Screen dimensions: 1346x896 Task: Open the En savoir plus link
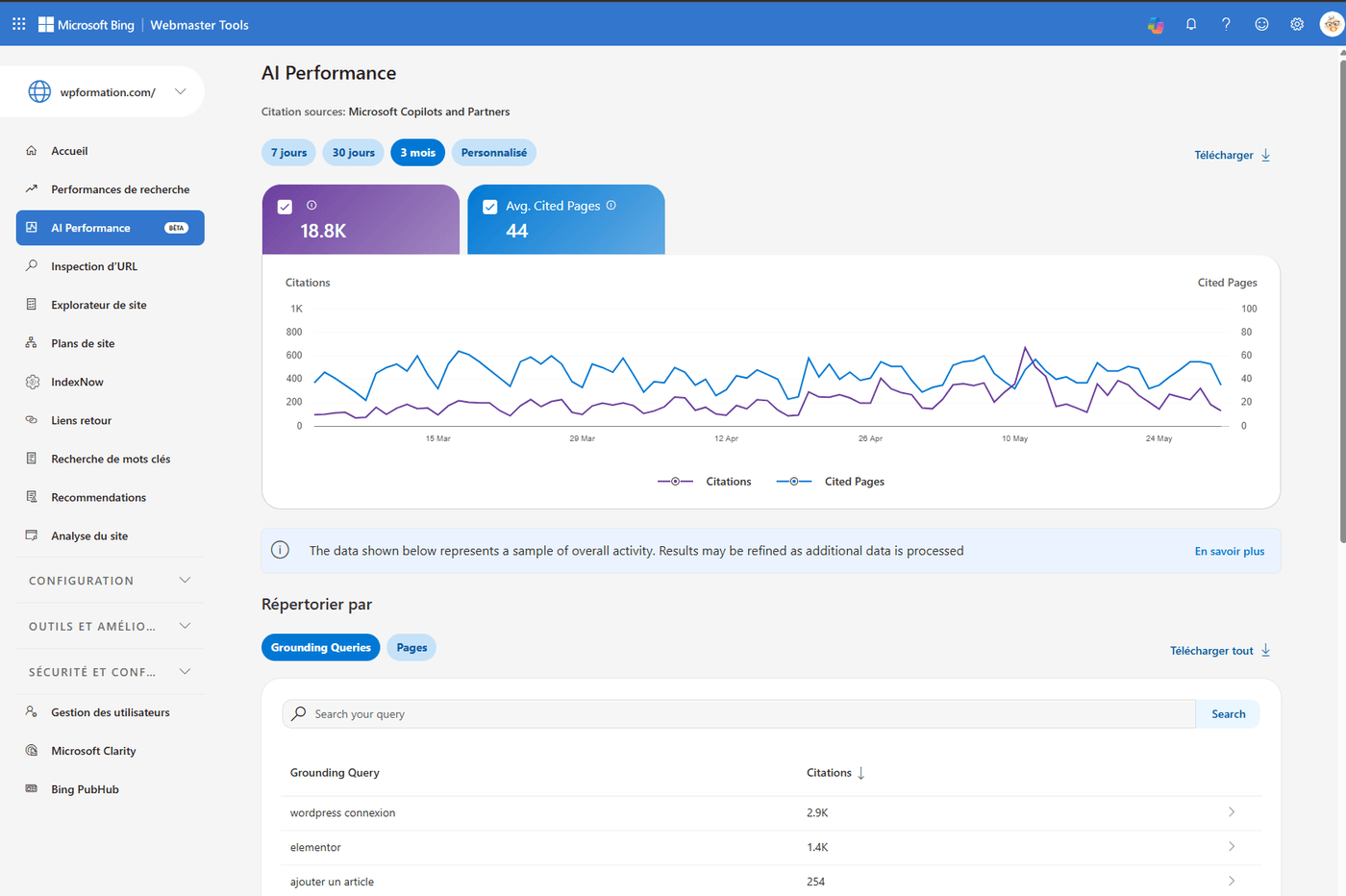tap(1230, 551)
